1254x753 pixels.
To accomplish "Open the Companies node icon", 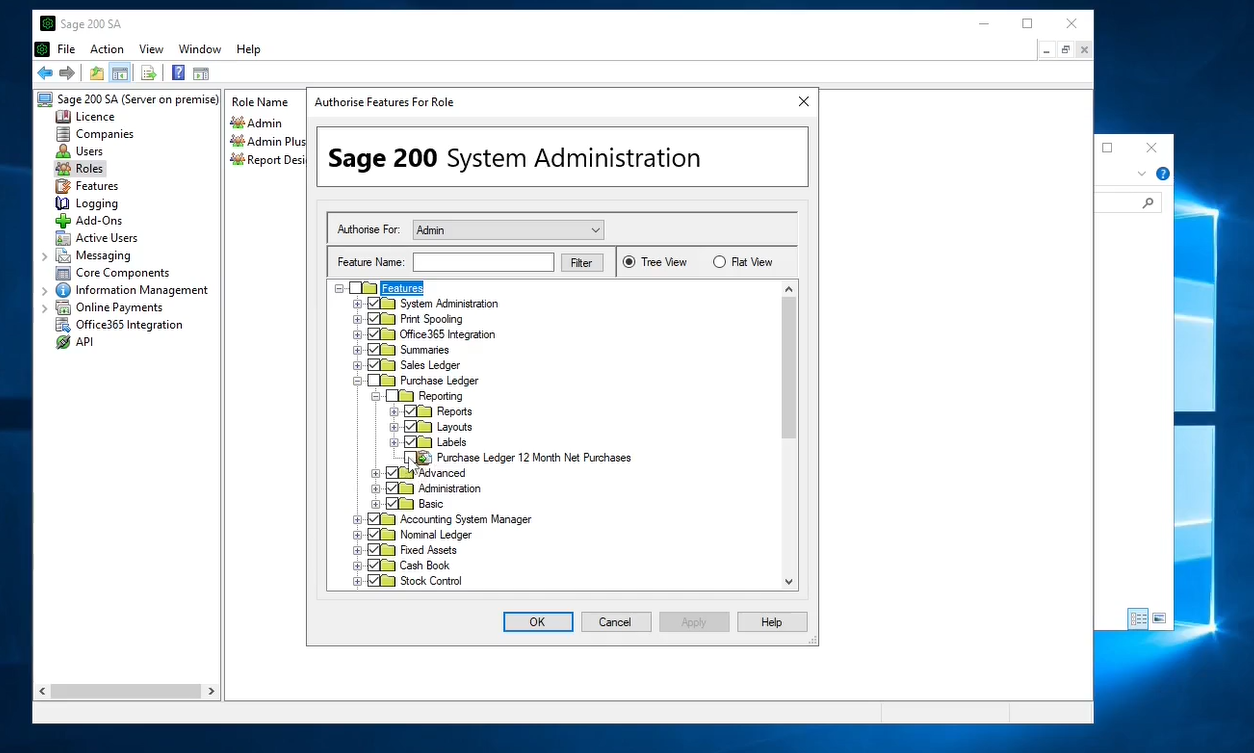I will pos(64,134).
